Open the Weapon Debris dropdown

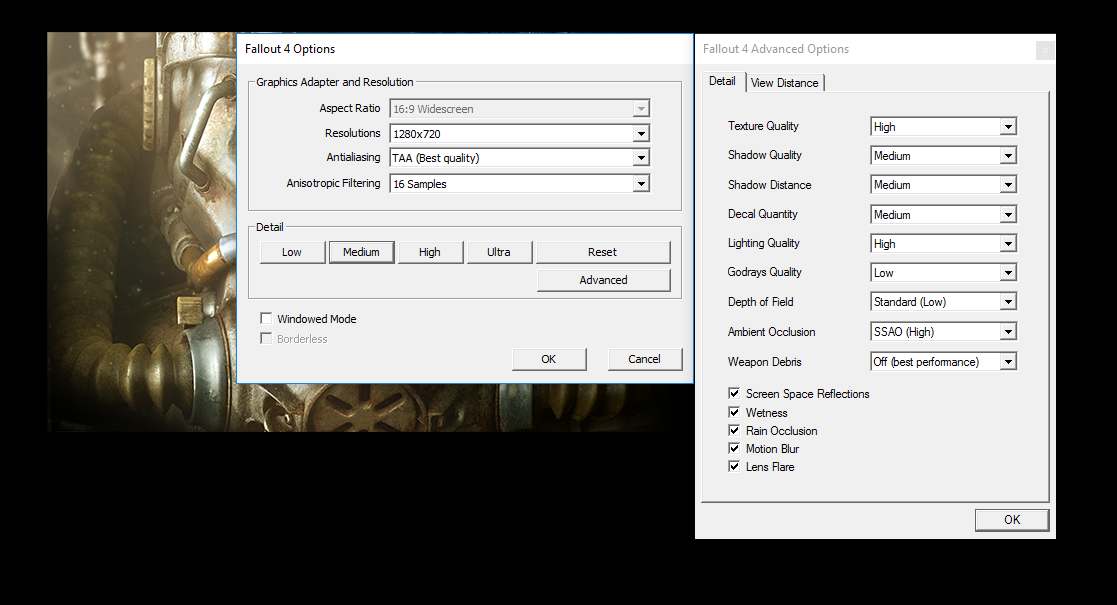point(943,362)
